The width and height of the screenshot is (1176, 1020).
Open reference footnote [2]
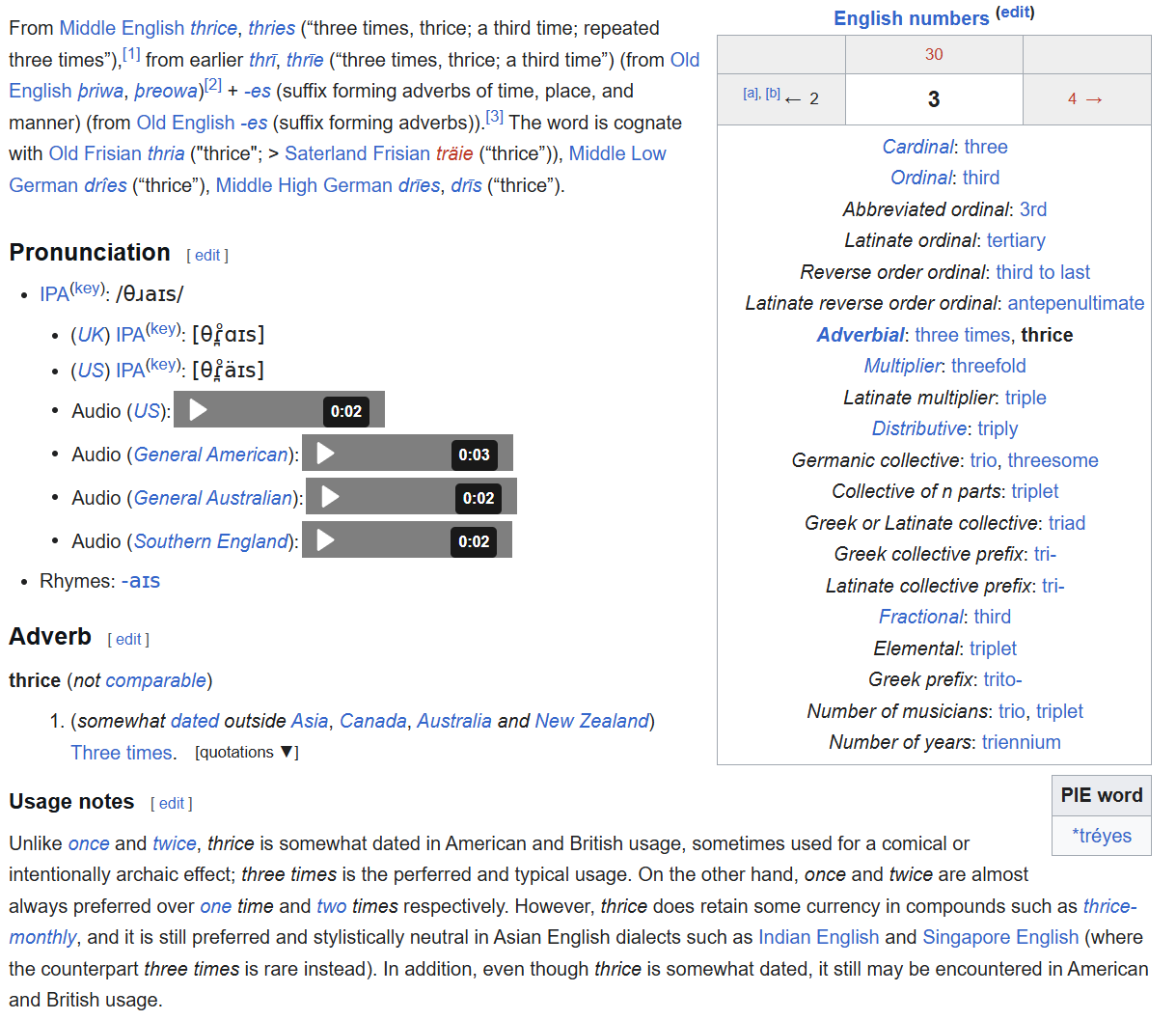tap(213, 85)
